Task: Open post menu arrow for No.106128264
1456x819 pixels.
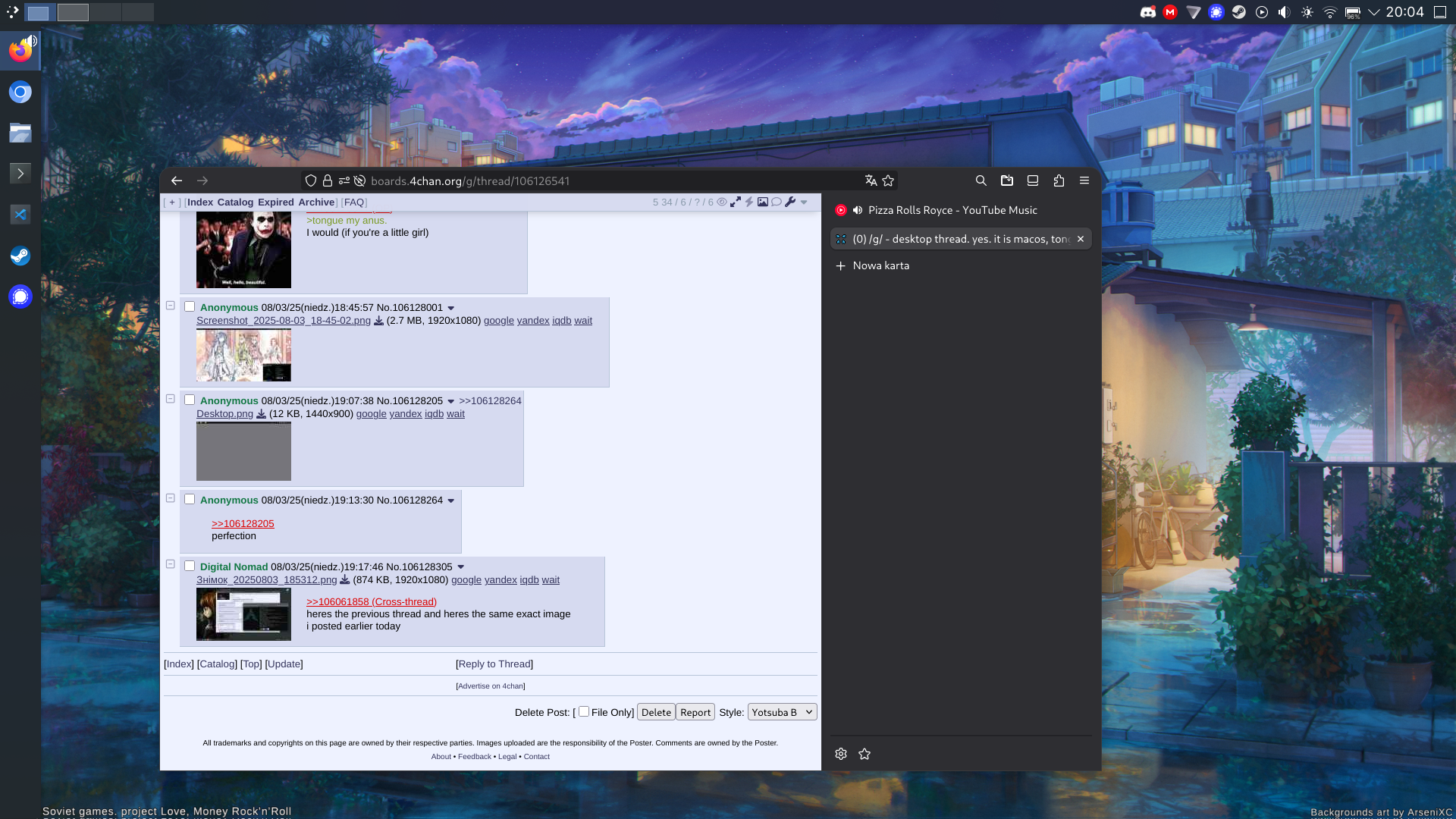Action: [x=451, y=501]
